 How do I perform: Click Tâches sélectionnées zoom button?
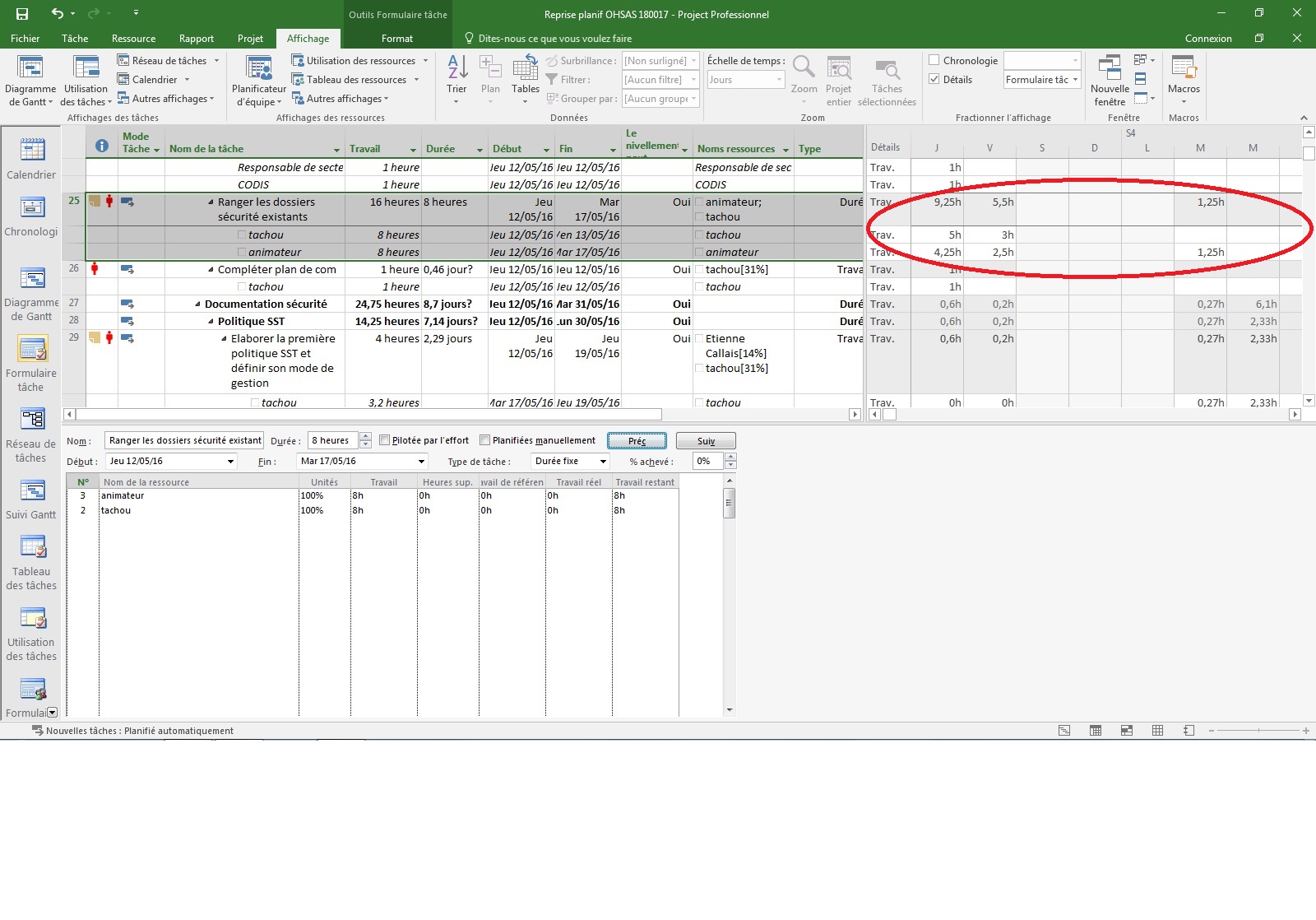887,81
